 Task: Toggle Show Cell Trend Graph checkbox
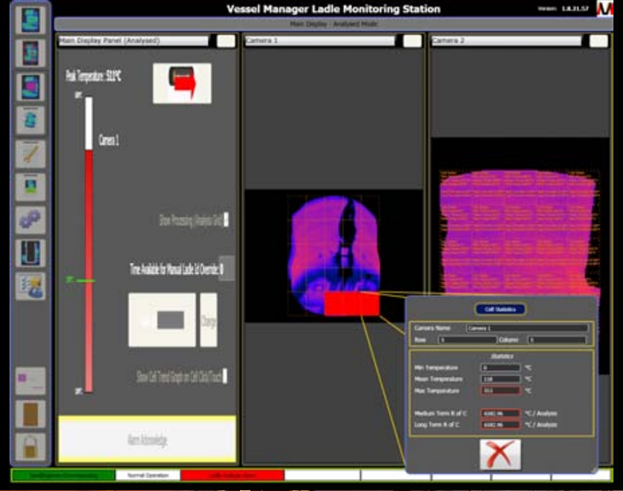pos(227,377)
